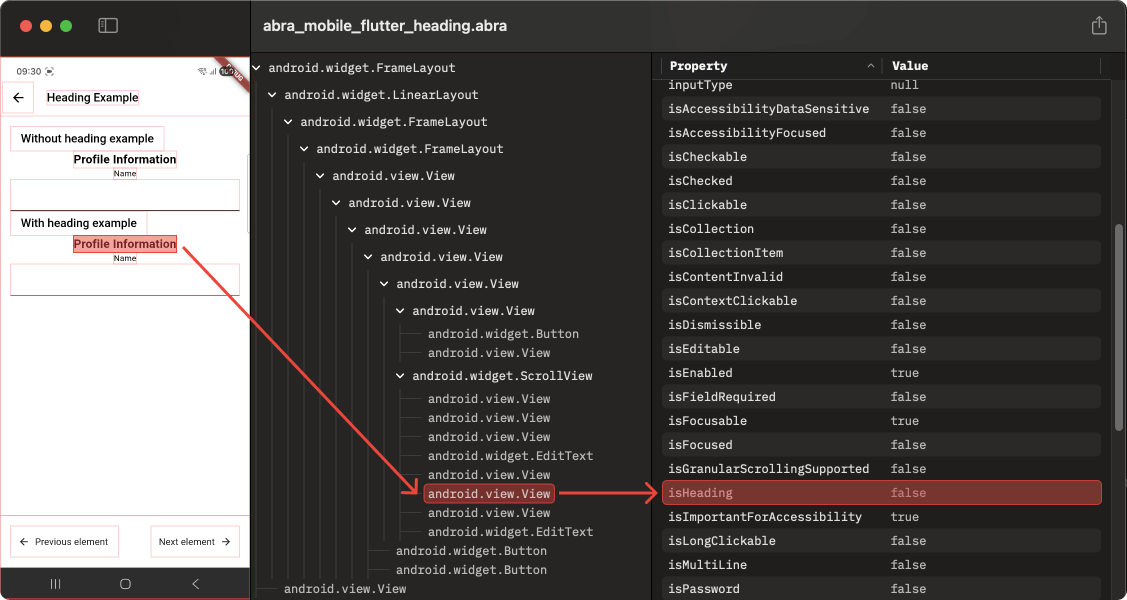The width and height of the screenshot is (1127, 600).
Task: Tap the Android recent apps button
Action: (55, 583)
